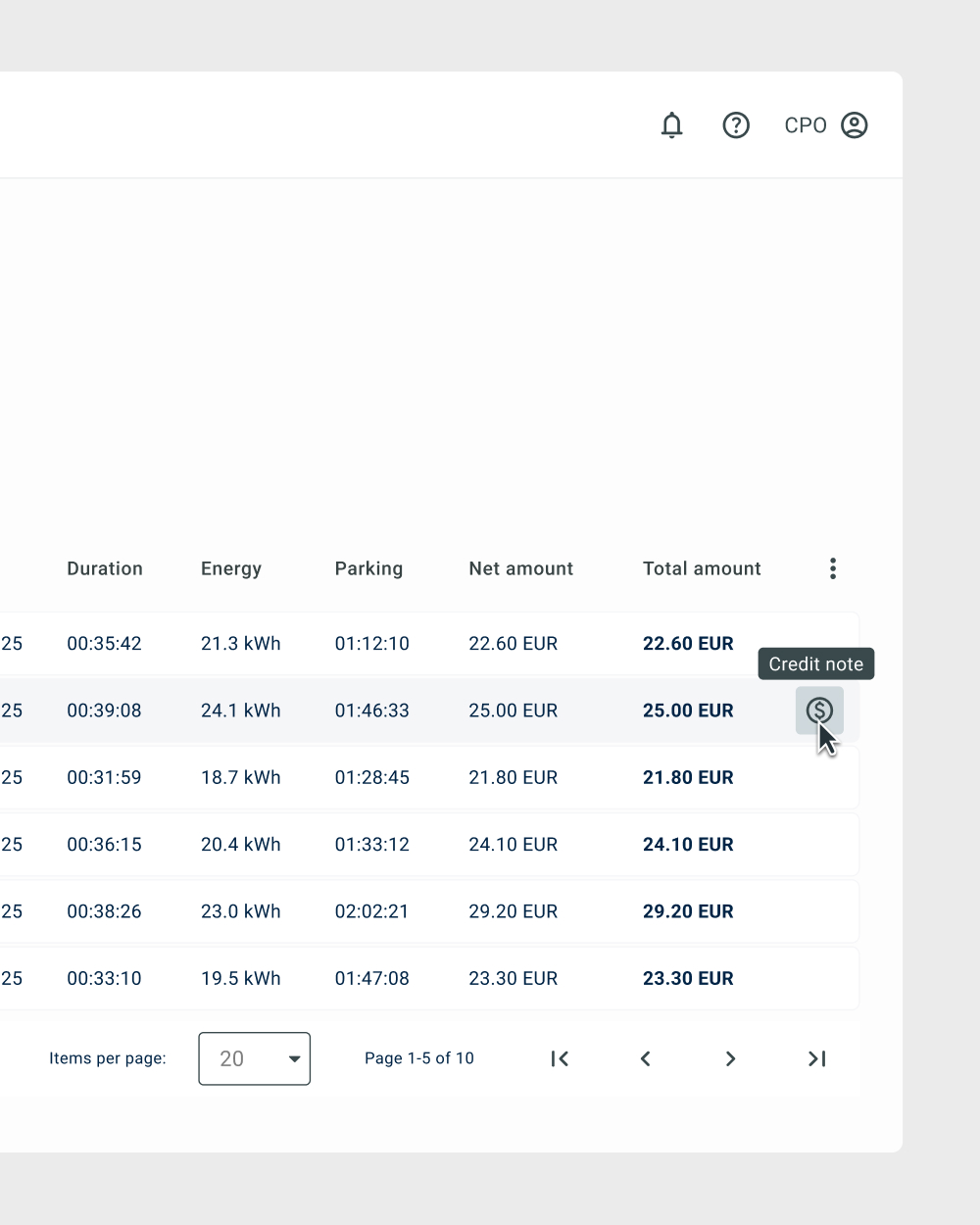
Task: Click the 21.3 kWh energy cell
Action: [x=241, y=644]
